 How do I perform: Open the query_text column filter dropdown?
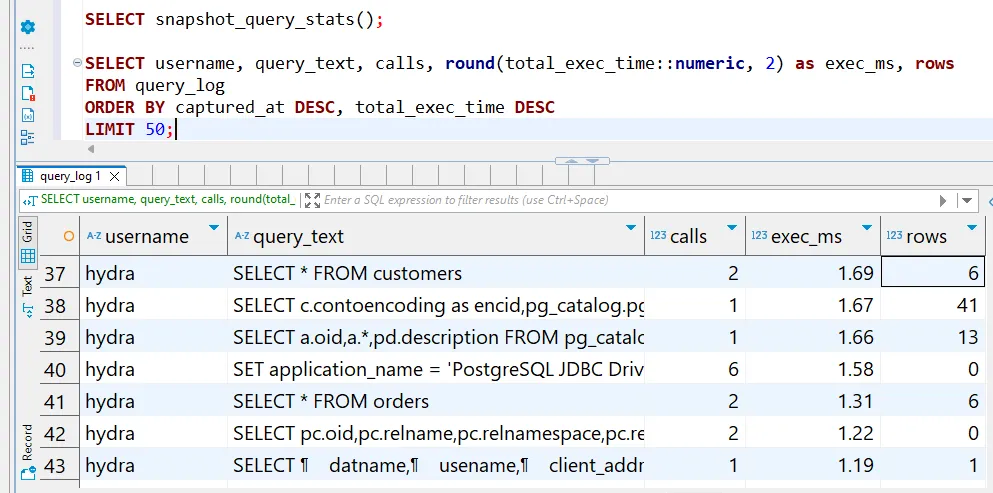[x=630, y=227]
